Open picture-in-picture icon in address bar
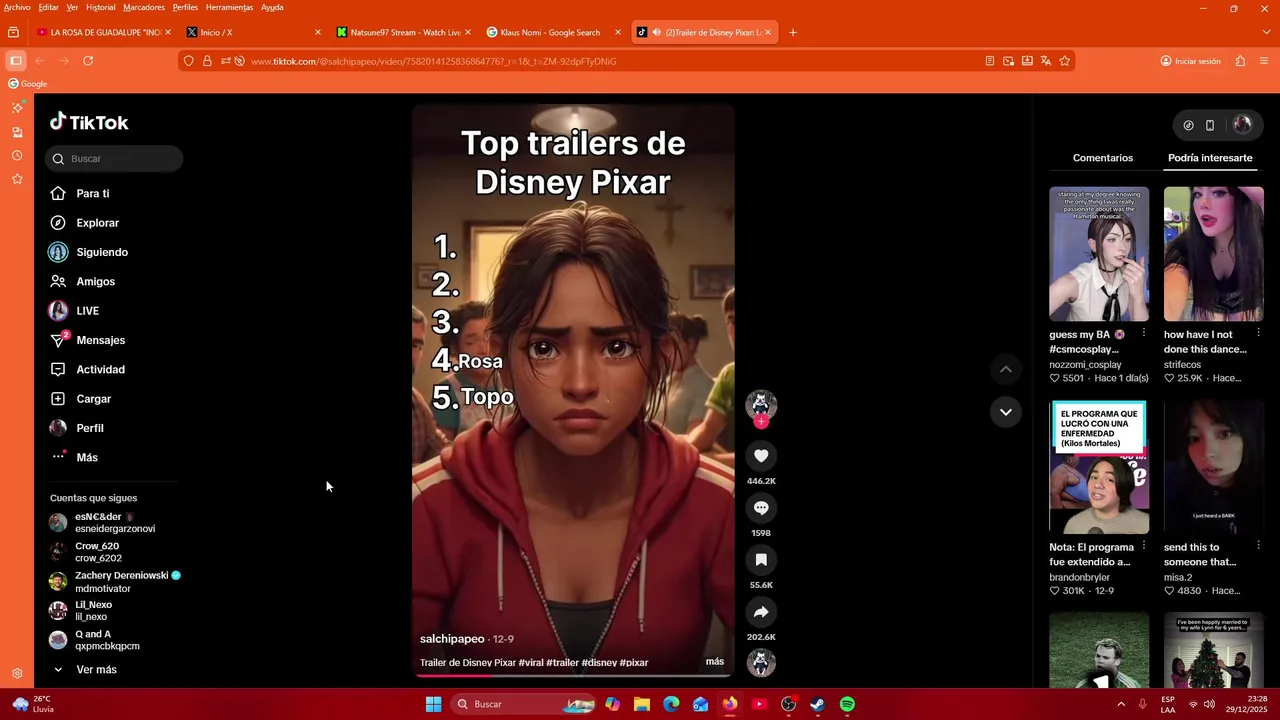Screen dimensions: 1280x720 coord(1008,61)
